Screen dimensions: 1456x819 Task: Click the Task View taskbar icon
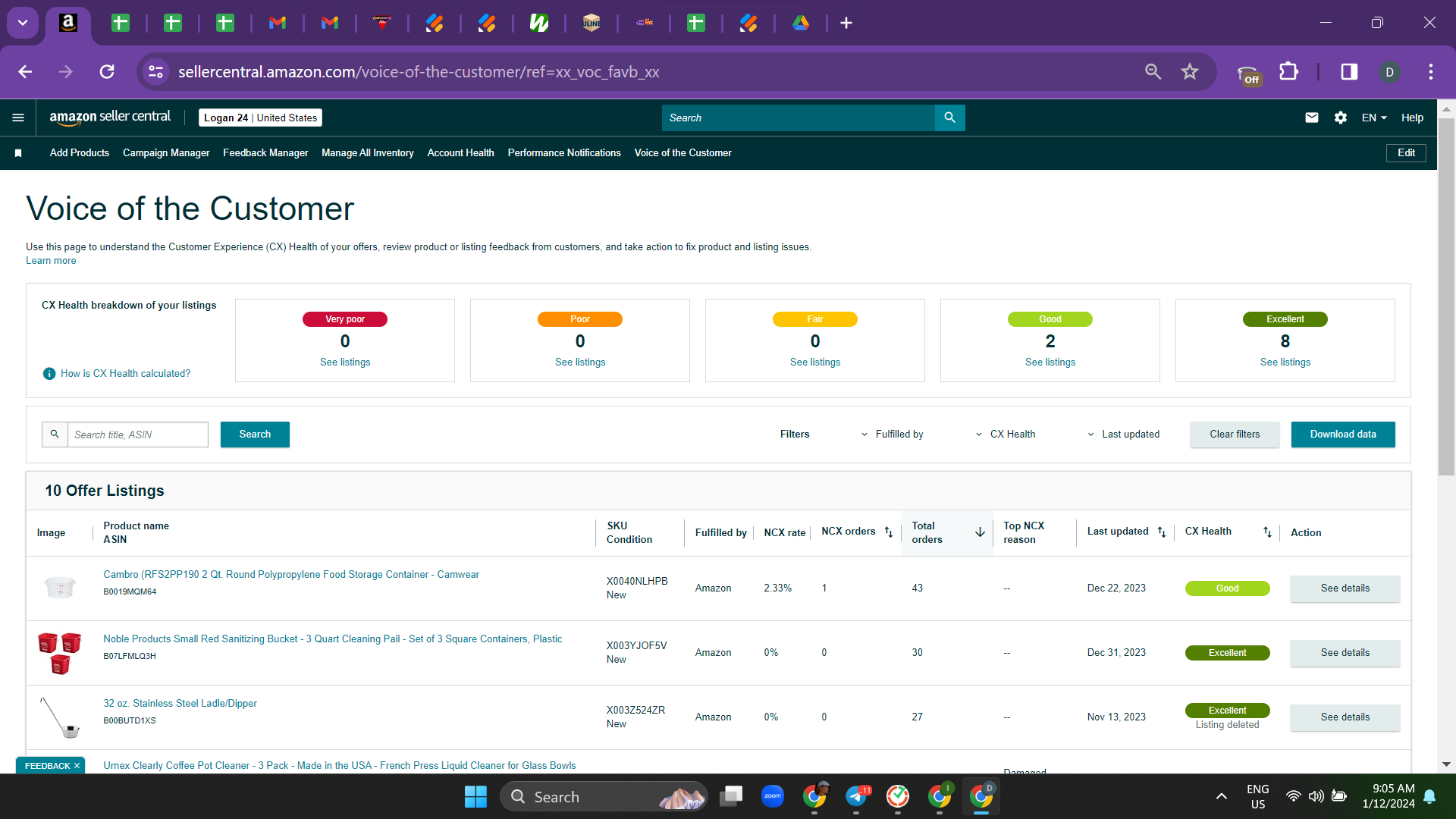point(731,796)
